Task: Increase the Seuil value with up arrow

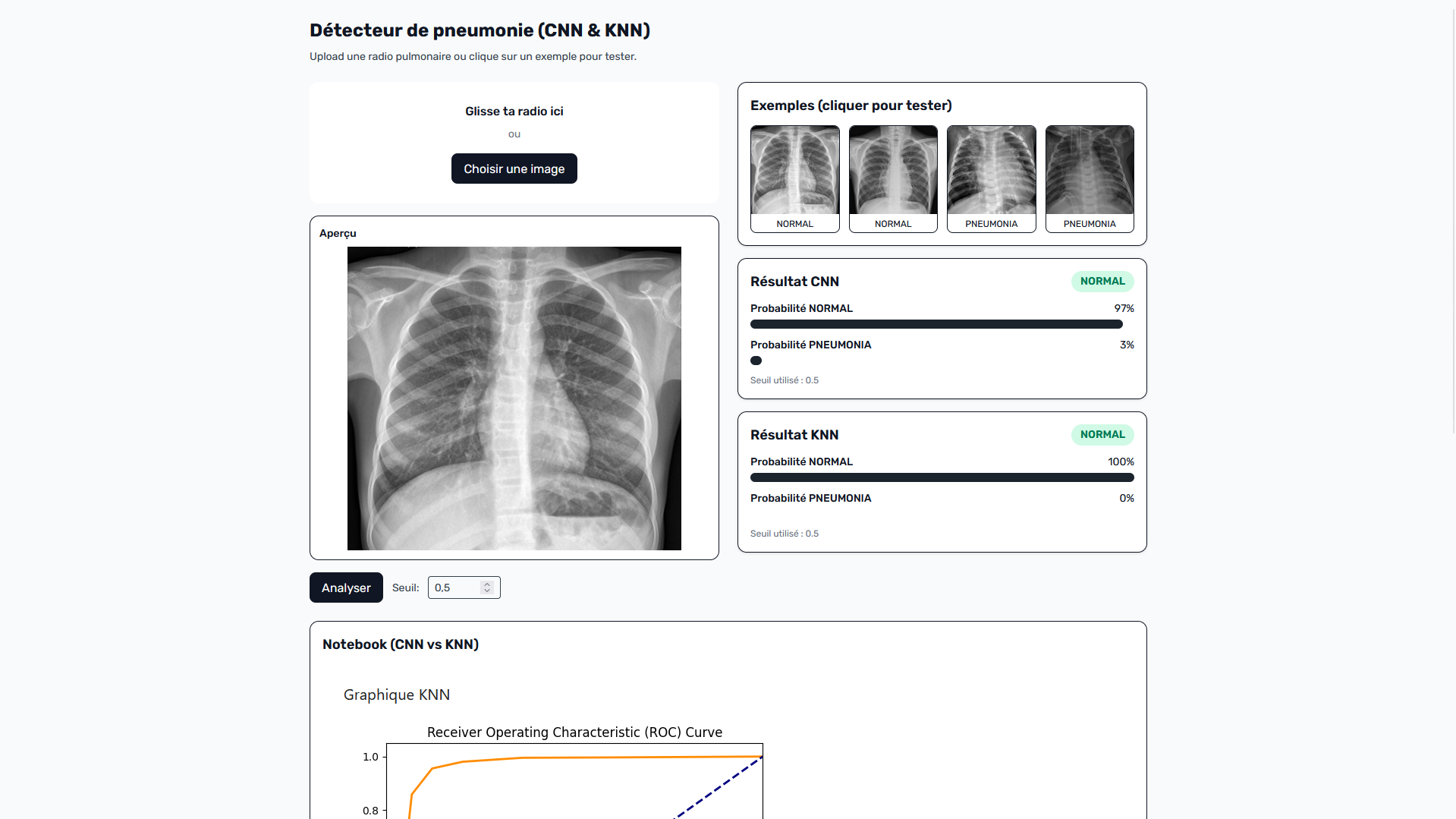Action: pos(487,584)
